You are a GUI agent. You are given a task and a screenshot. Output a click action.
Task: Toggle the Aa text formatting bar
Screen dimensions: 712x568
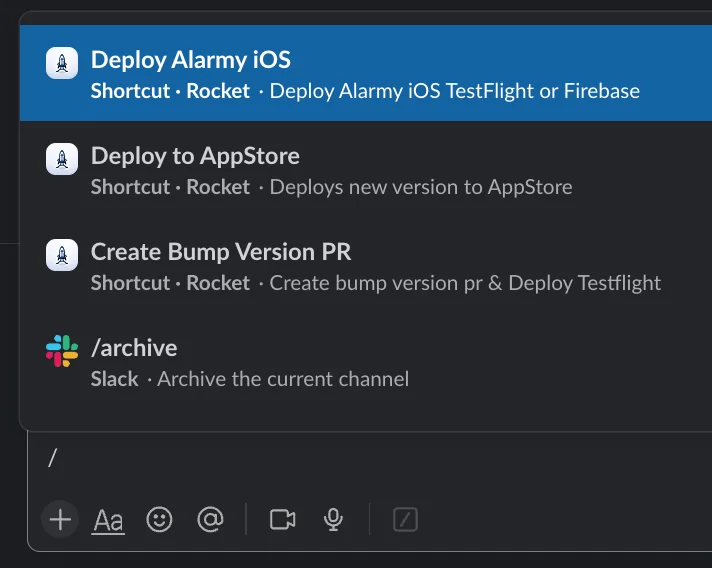pos(108,520)
